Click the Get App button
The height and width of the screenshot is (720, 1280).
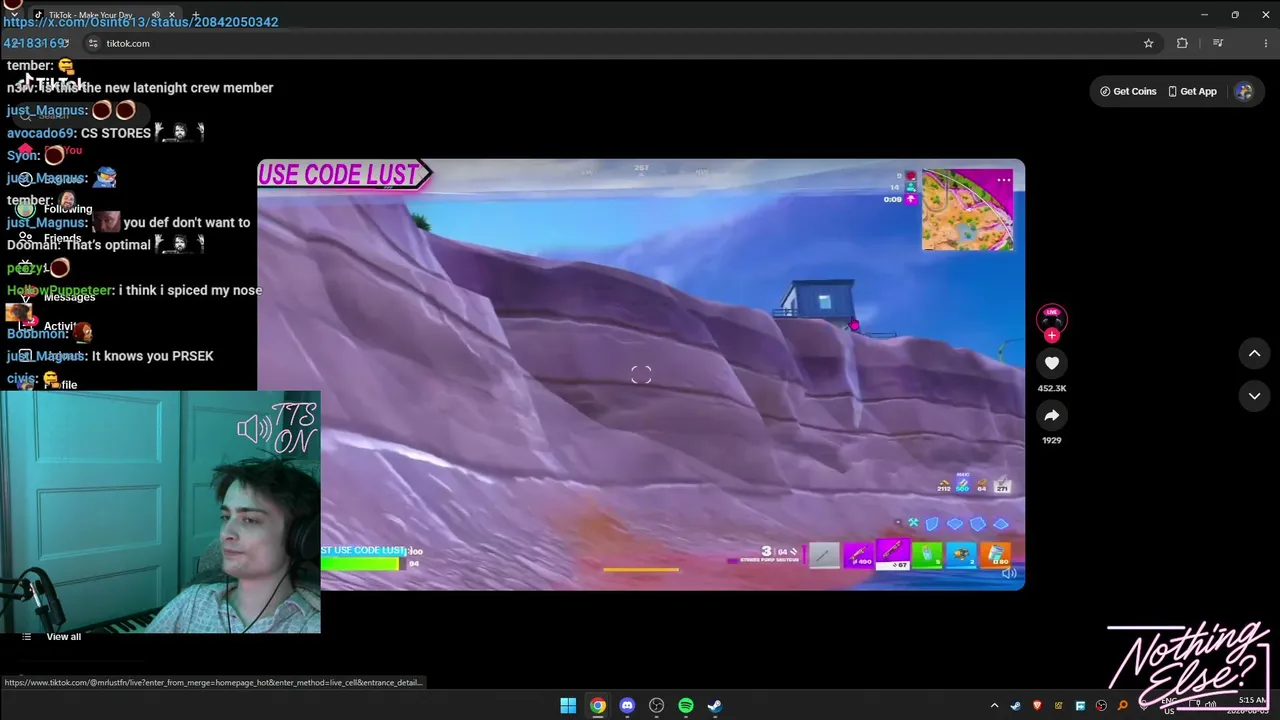pos(1192,91)
